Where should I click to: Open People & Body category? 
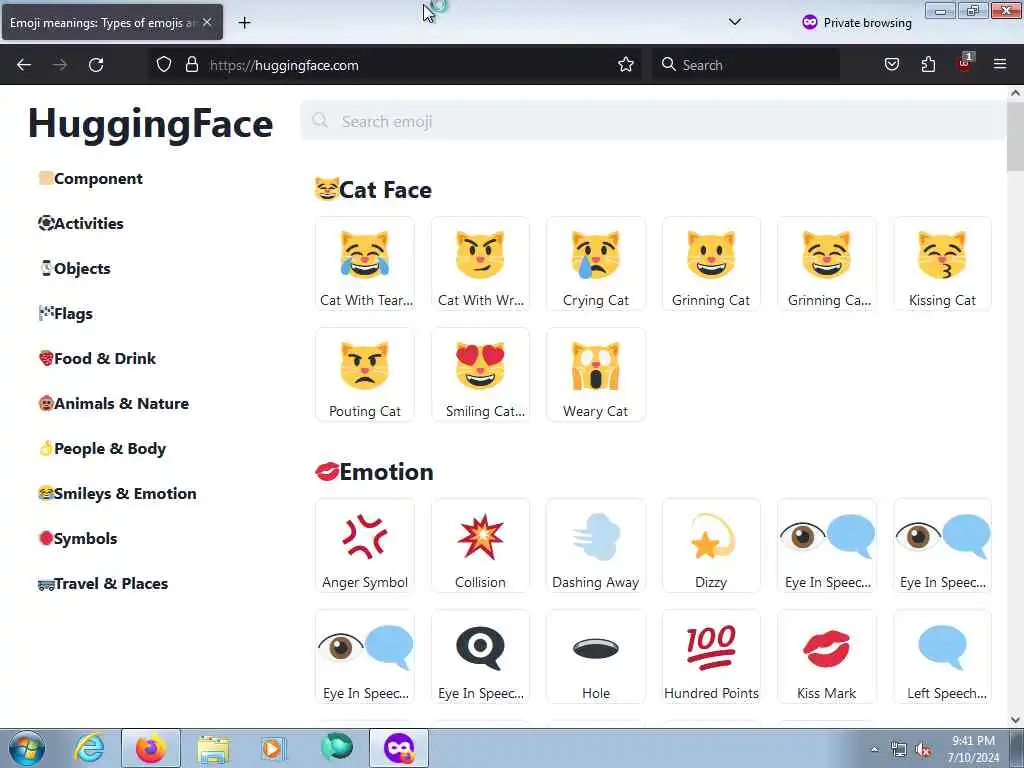pyautogui.click(x=102, y=449)
